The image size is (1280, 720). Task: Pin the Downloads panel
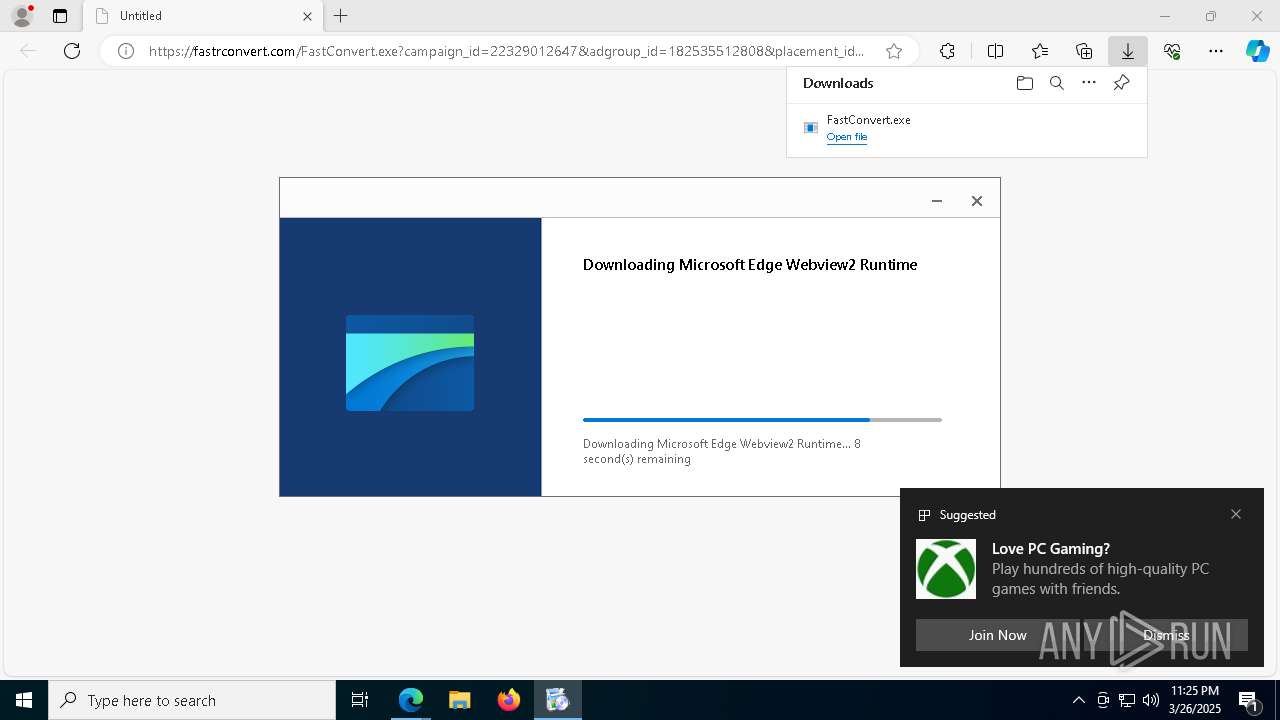[1121, 83]
